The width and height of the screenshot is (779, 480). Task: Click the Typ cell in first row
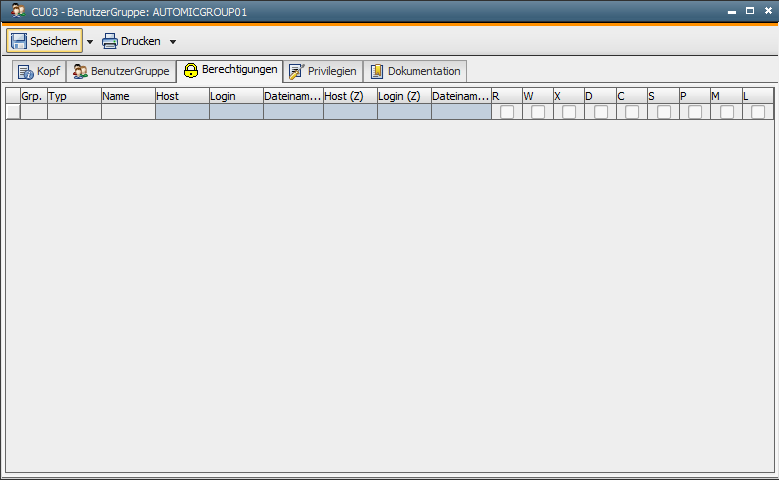[x=75, y=112]
